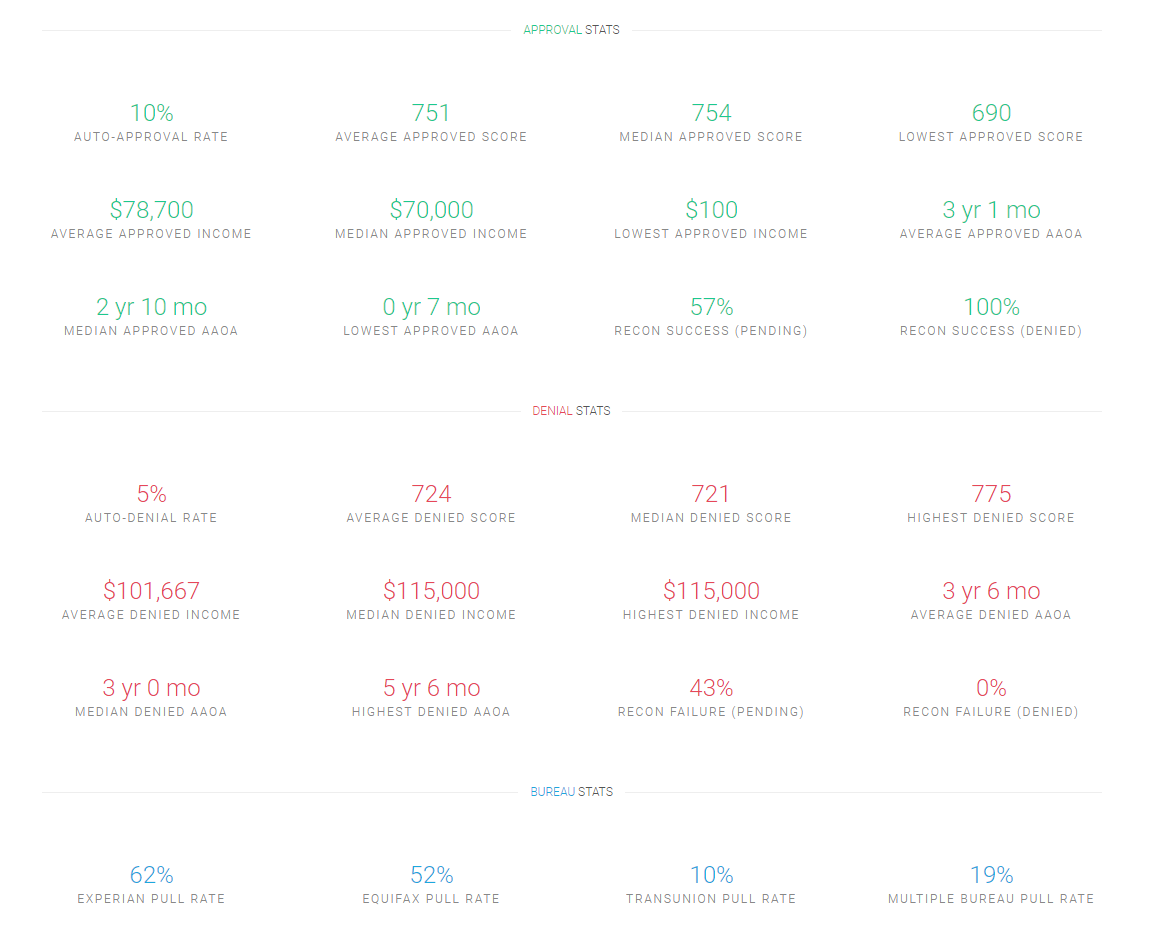Image resolution: width=1170 pixels, height=930 pixels.
Task: Click the Approval Stats section heading
Action: coord(571,30)
